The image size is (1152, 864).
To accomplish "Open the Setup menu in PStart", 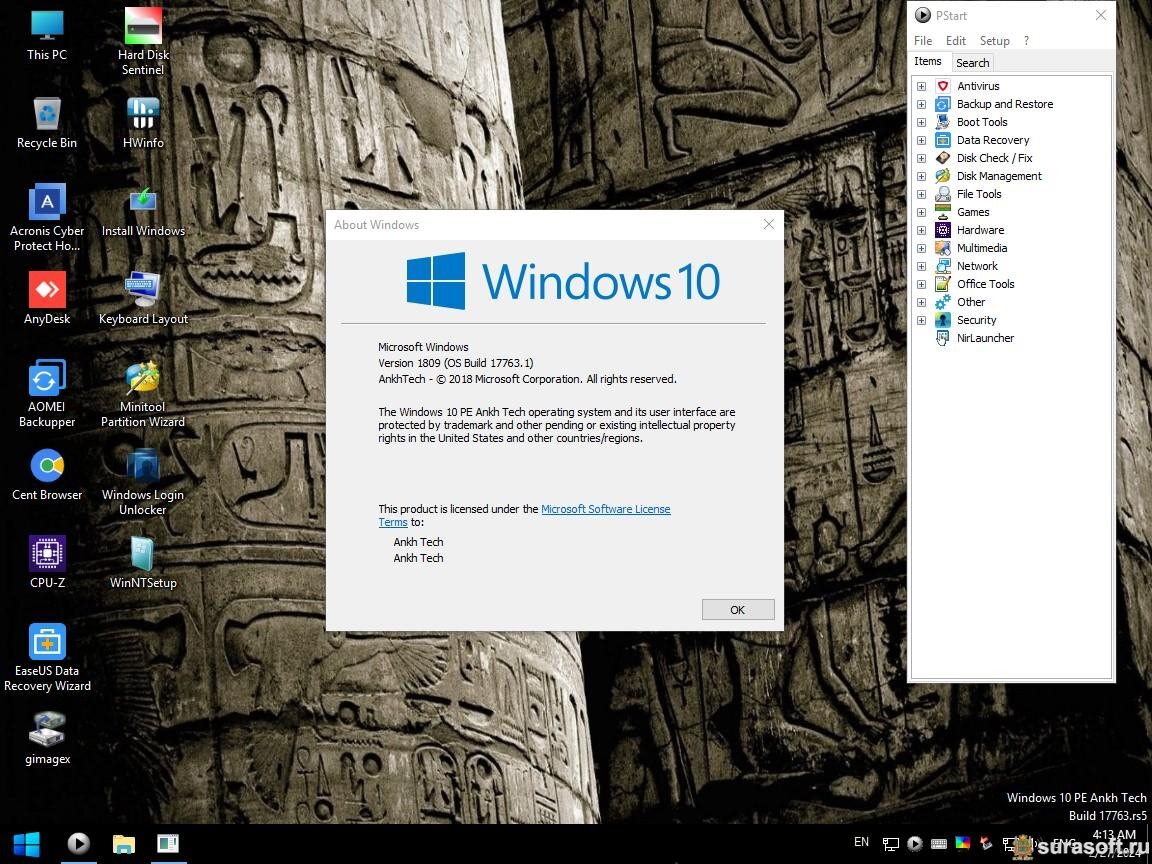I will pos(994,40).
